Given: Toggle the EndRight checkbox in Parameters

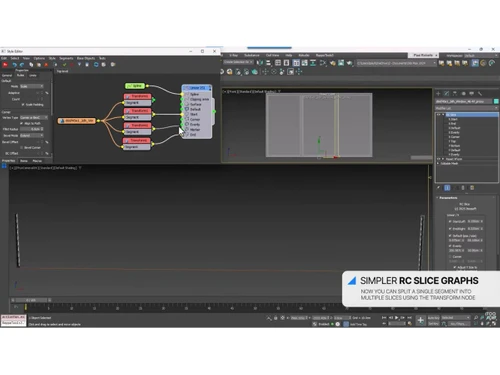Looking at the screenshot, I should click(450, 229).
